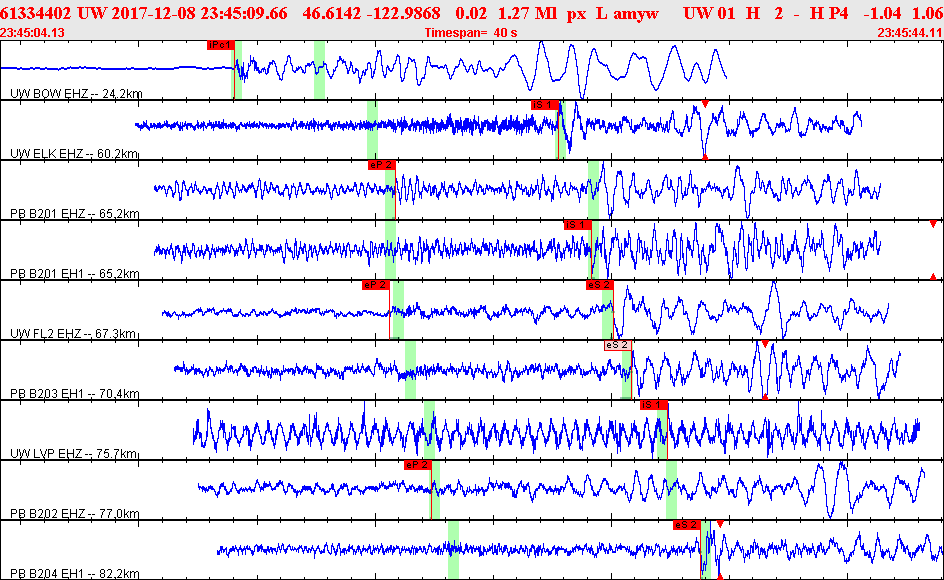944x580 pixels.
Task: Select station label PB B201 EHZ -- 65.2km
Action: (x=75, y=213)
